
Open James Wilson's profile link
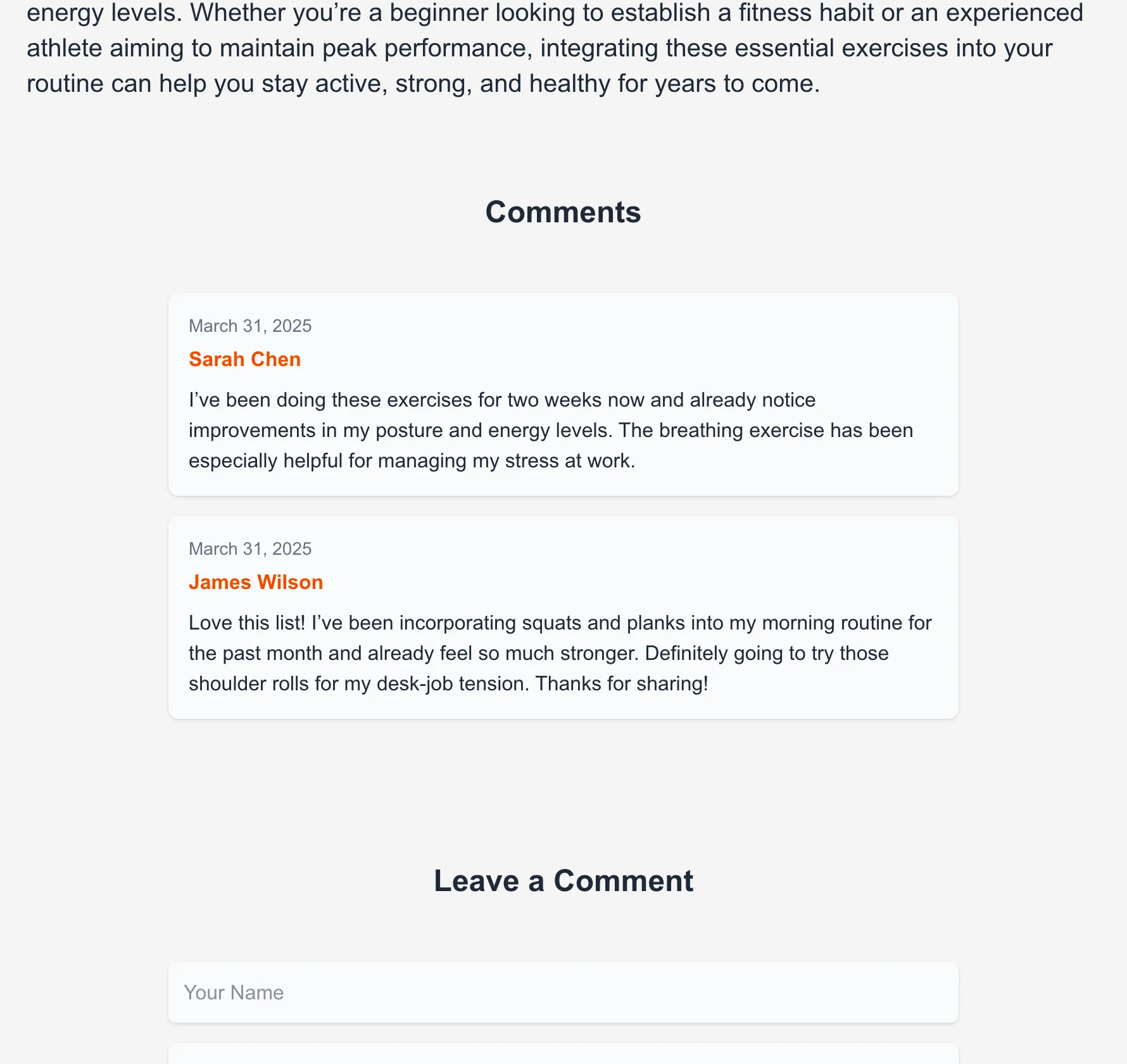[255, 582]
